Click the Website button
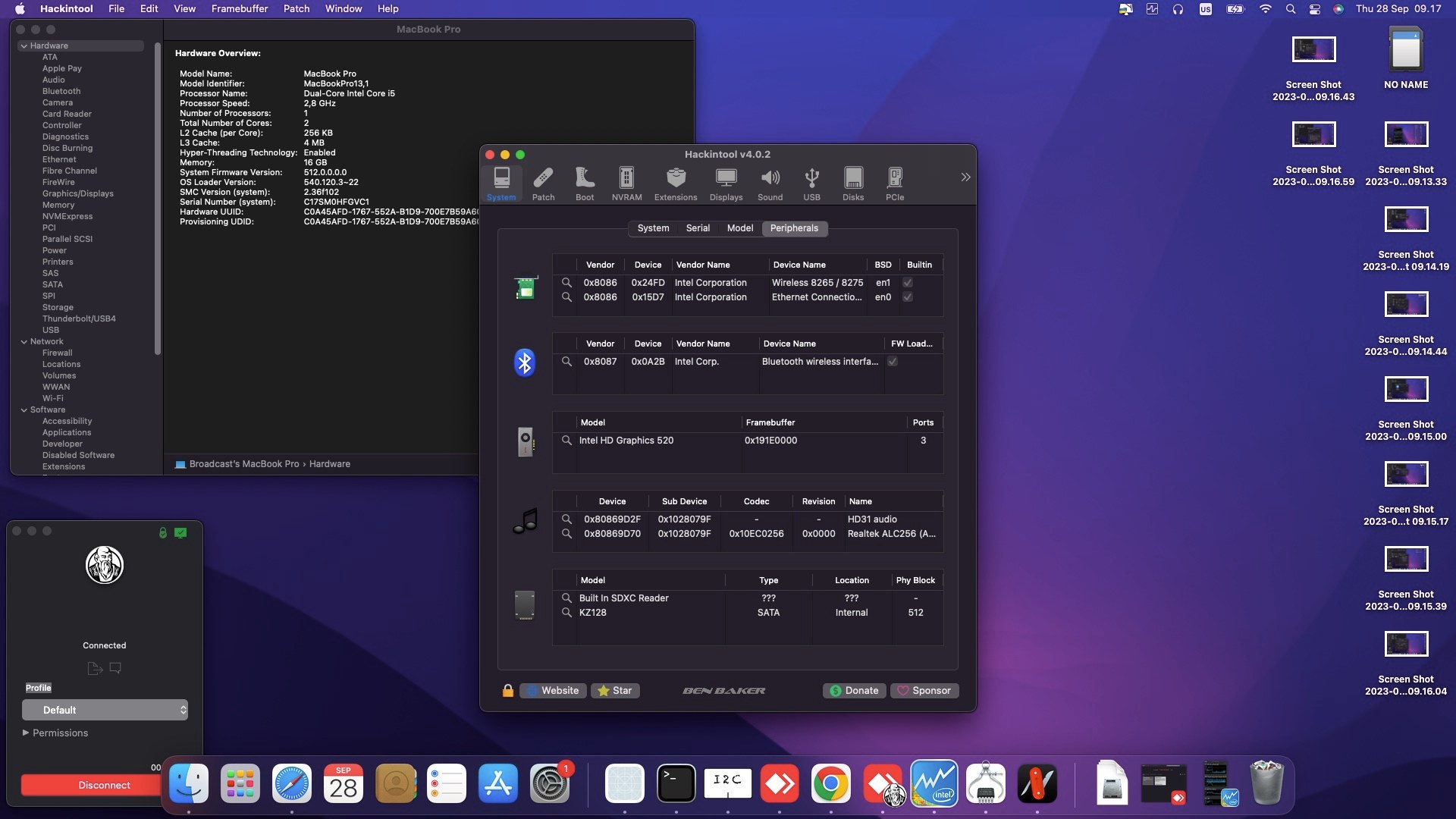The width and height of the screenshot is (1456, 819). (553, 691)
